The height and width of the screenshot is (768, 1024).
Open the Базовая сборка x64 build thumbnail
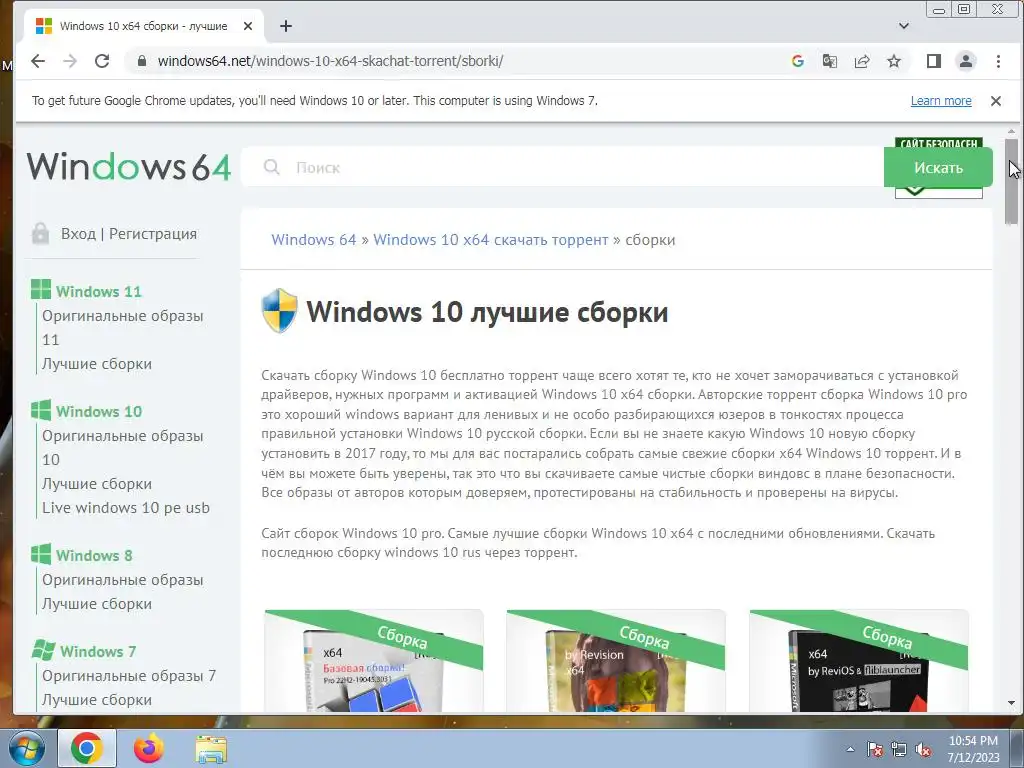(374, 661)
